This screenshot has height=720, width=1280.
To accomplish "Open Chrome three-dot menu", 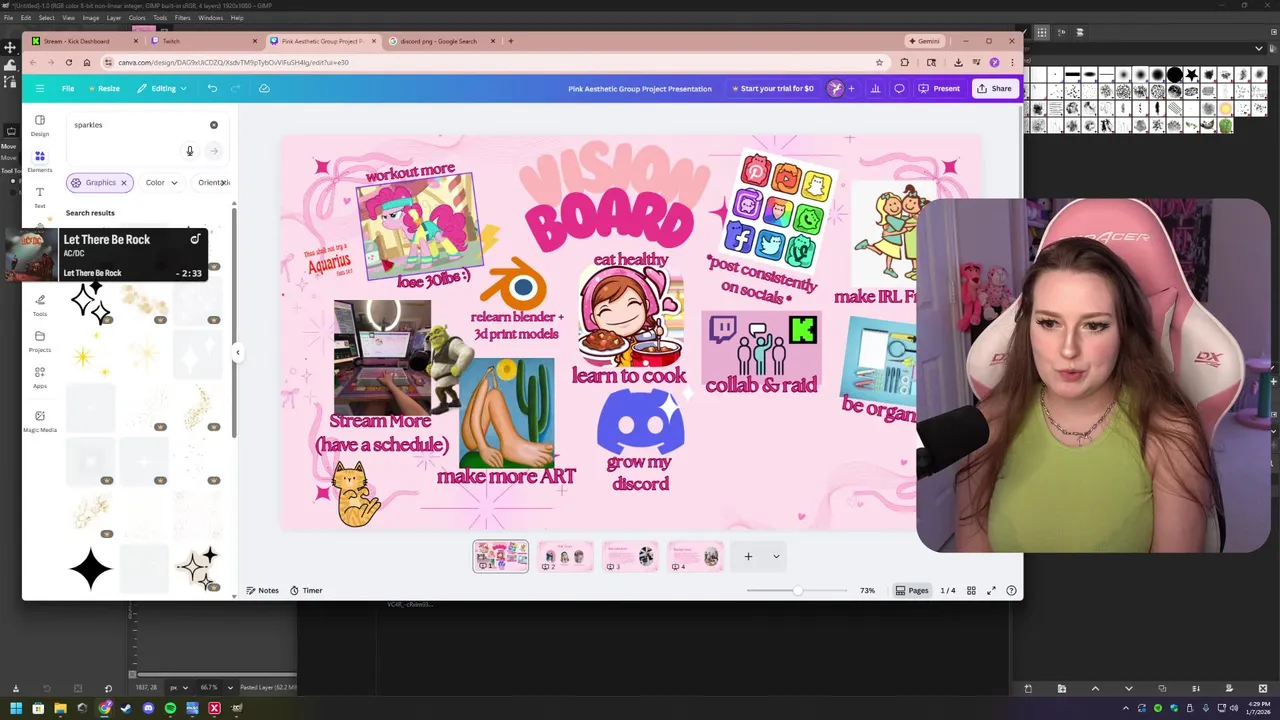I will click(1012, 62).
